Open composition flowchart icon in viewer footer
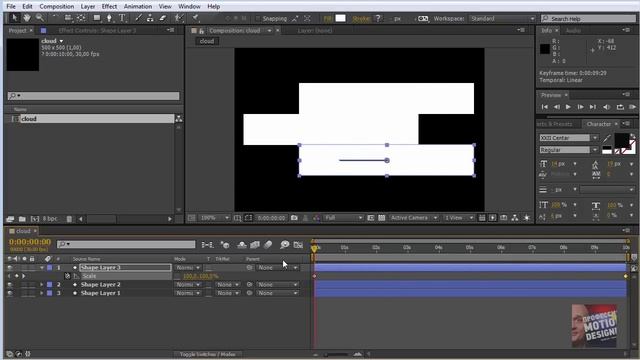This screenshot has width=640, height=360. coord(515,218)
